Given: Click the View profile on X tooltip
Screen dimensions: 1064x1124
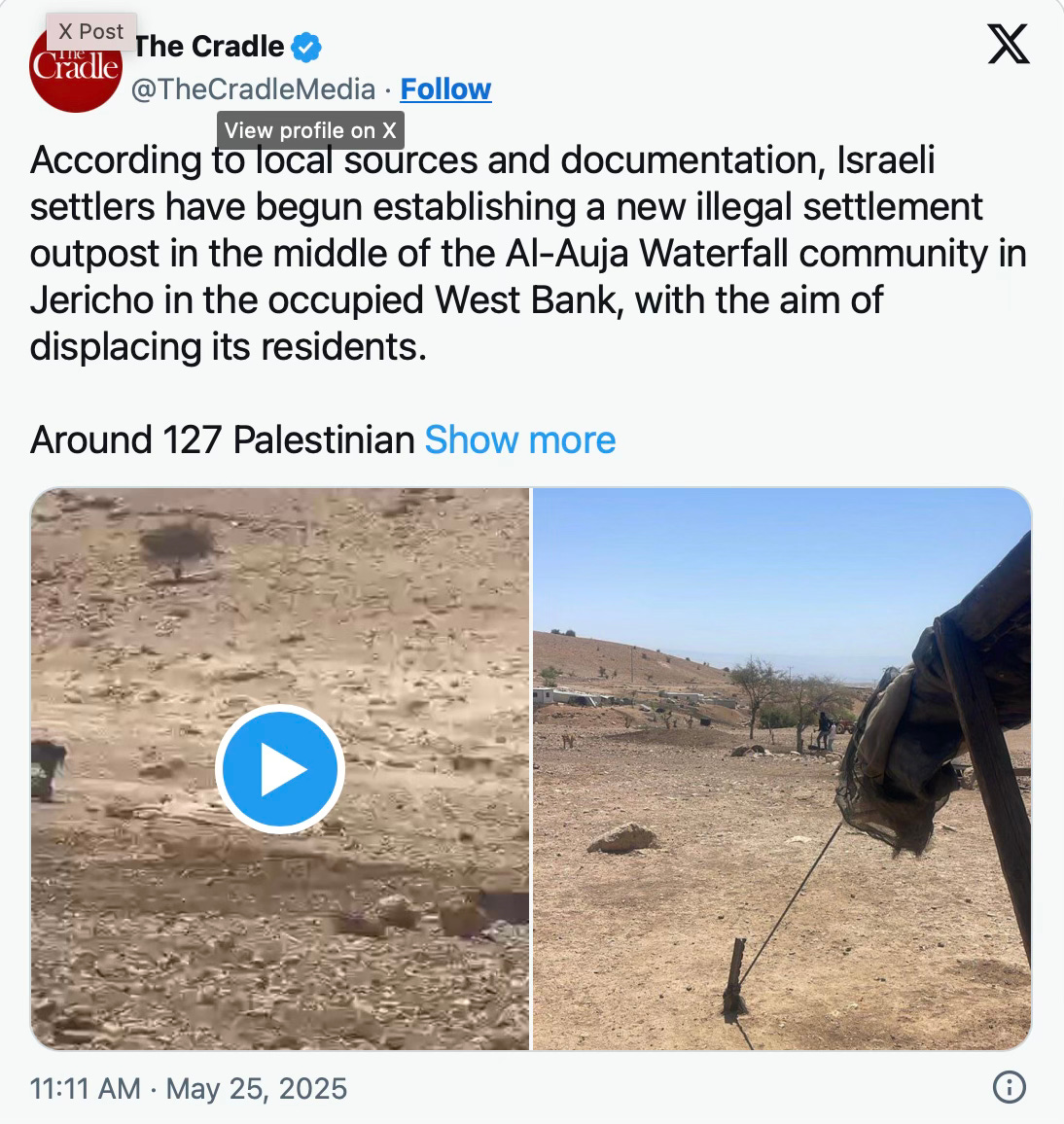Looking at the screenshot, I should click(x=310, y=129).
